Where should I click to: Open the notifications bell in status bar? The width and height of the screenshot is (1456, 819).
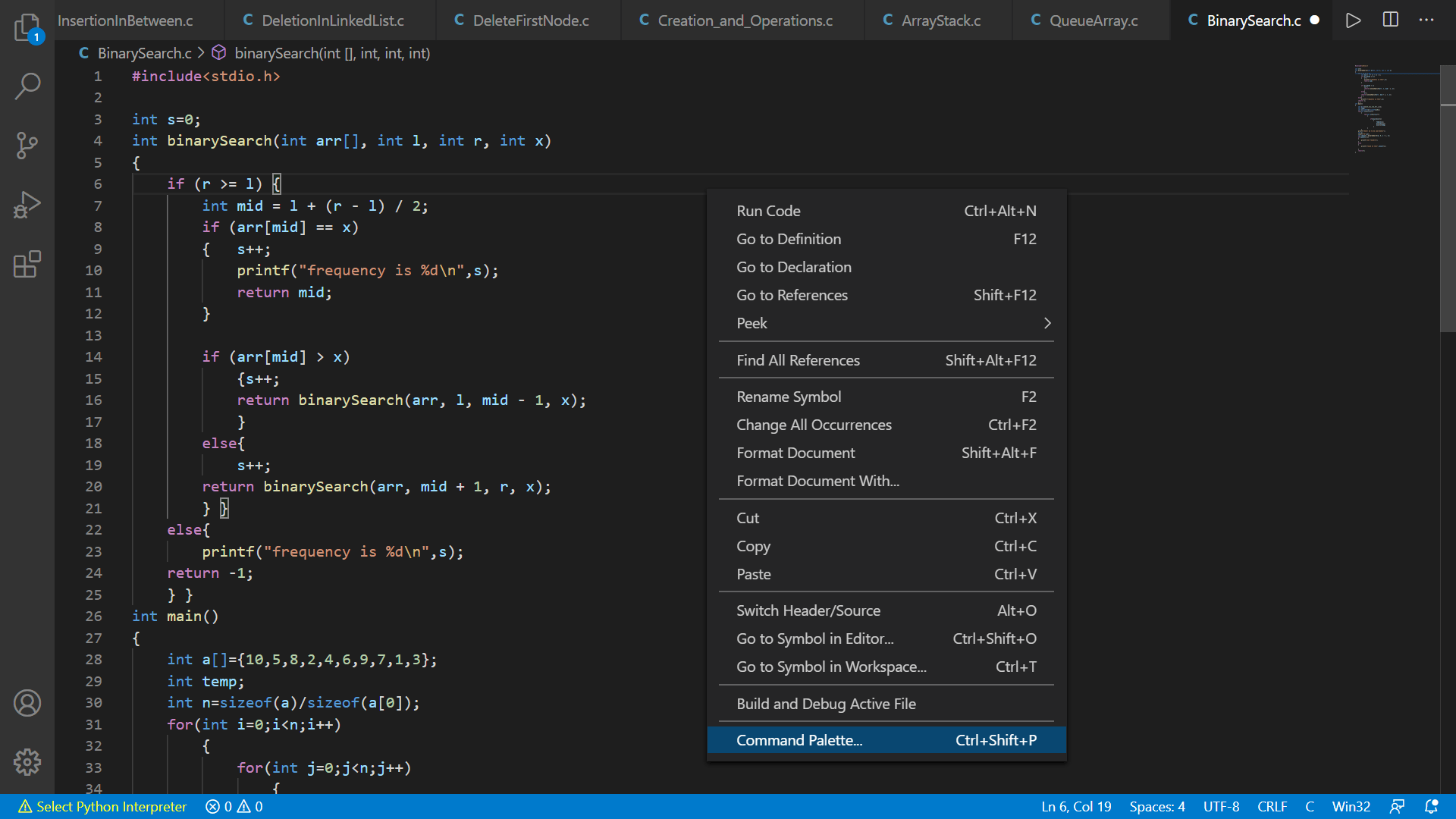pos(1431,807)
